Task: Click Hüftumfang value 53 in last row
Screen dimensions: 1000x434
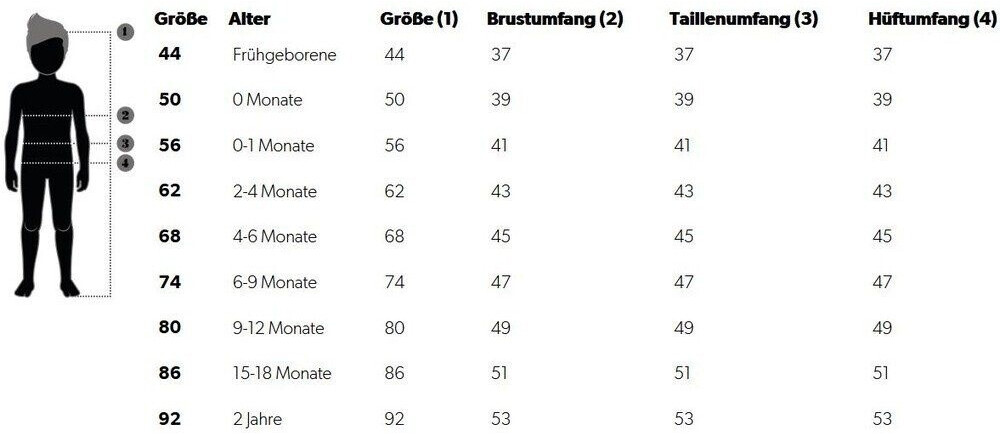Action: [882, 418]
